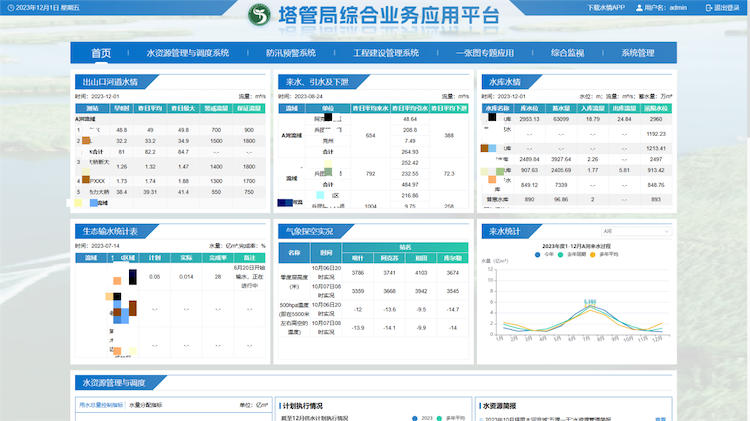Click the 2023年度1-12月A河来水过程 chart title
The height and width of the screenshot is (421, 750).
[x=576, y=246]
